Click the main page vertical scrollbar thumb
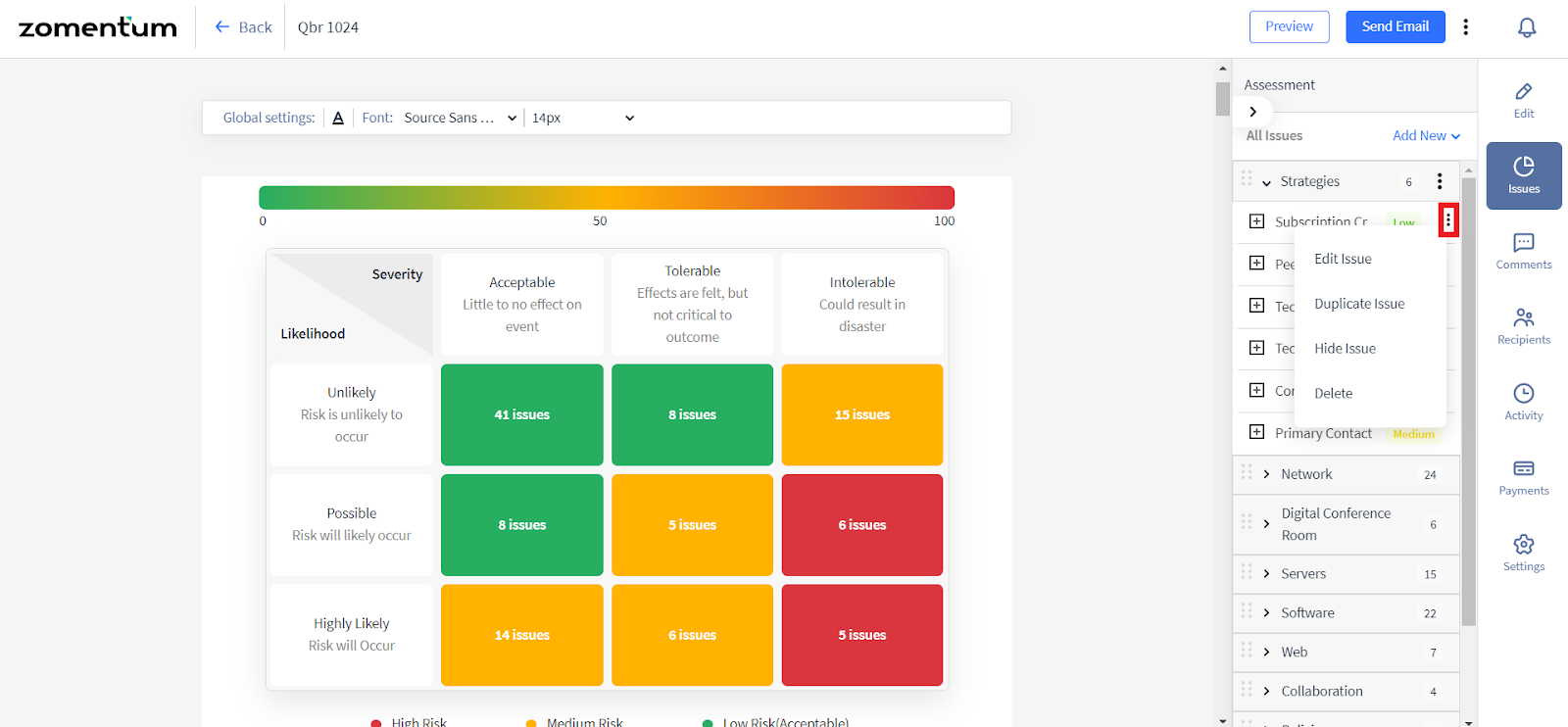 (1222, 99)
